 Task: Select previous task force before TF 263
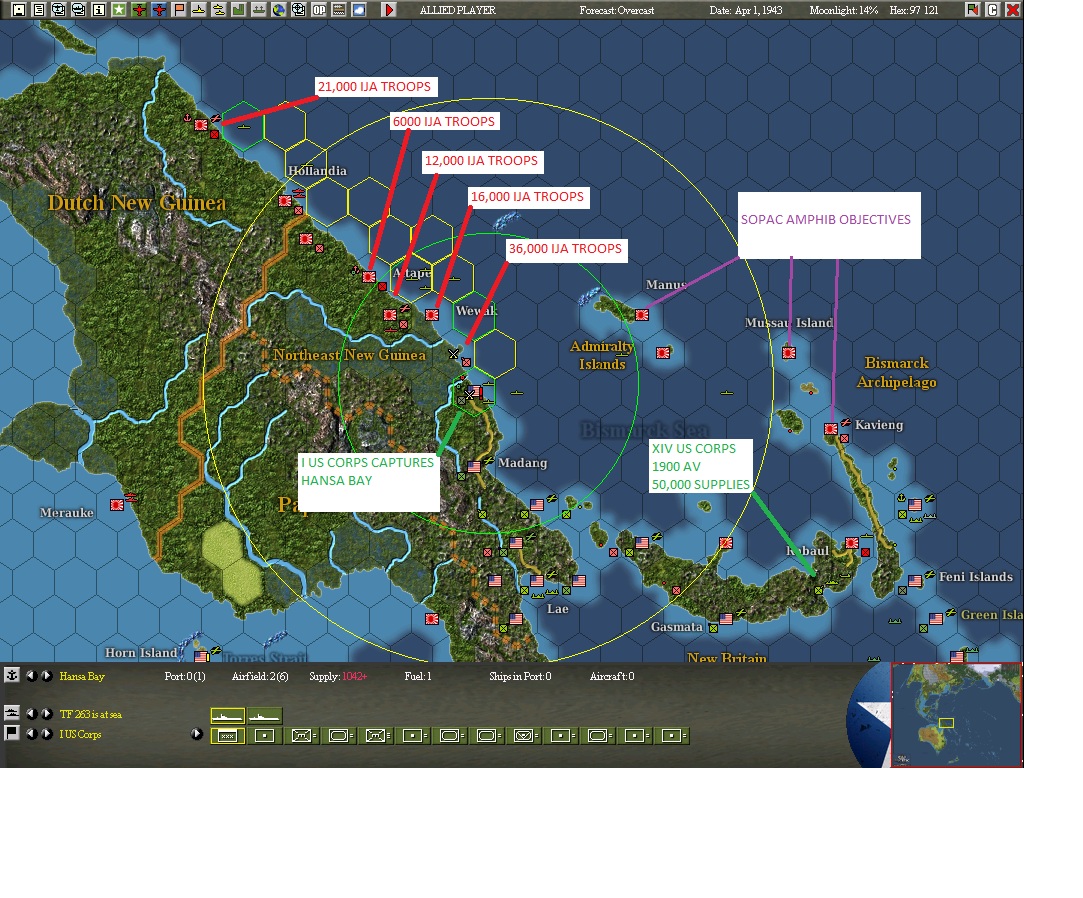pos(31,714)
